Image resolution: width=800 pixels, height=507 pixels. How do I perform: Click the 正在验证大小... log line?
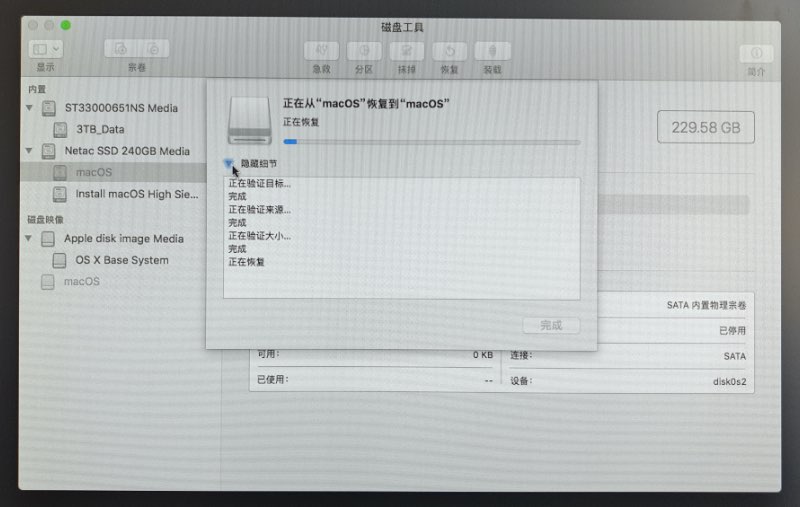[x=259, y=236]
